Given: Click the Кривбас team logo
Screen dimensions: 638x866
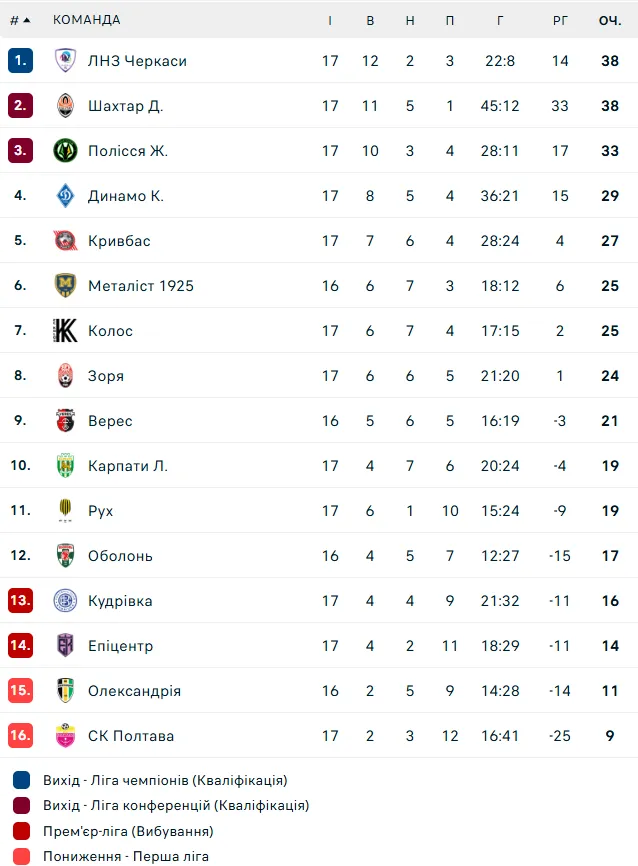Looking at the screenshot, I should click(x=65, y=241).
